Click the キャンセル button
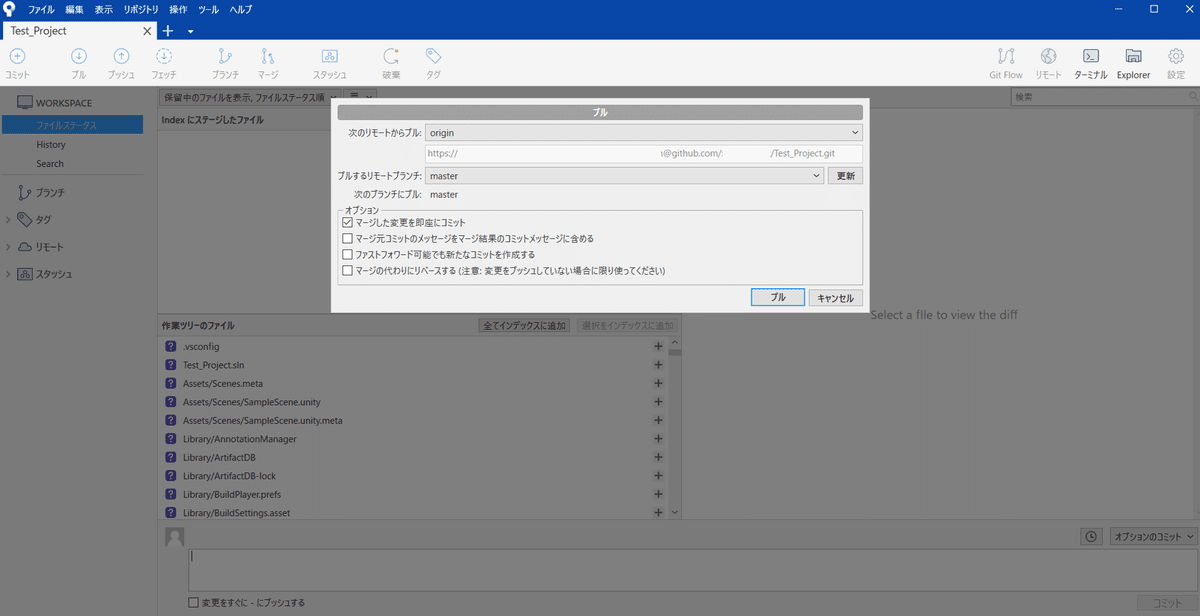Screen dimensions: 1200x616 [835, 297]
